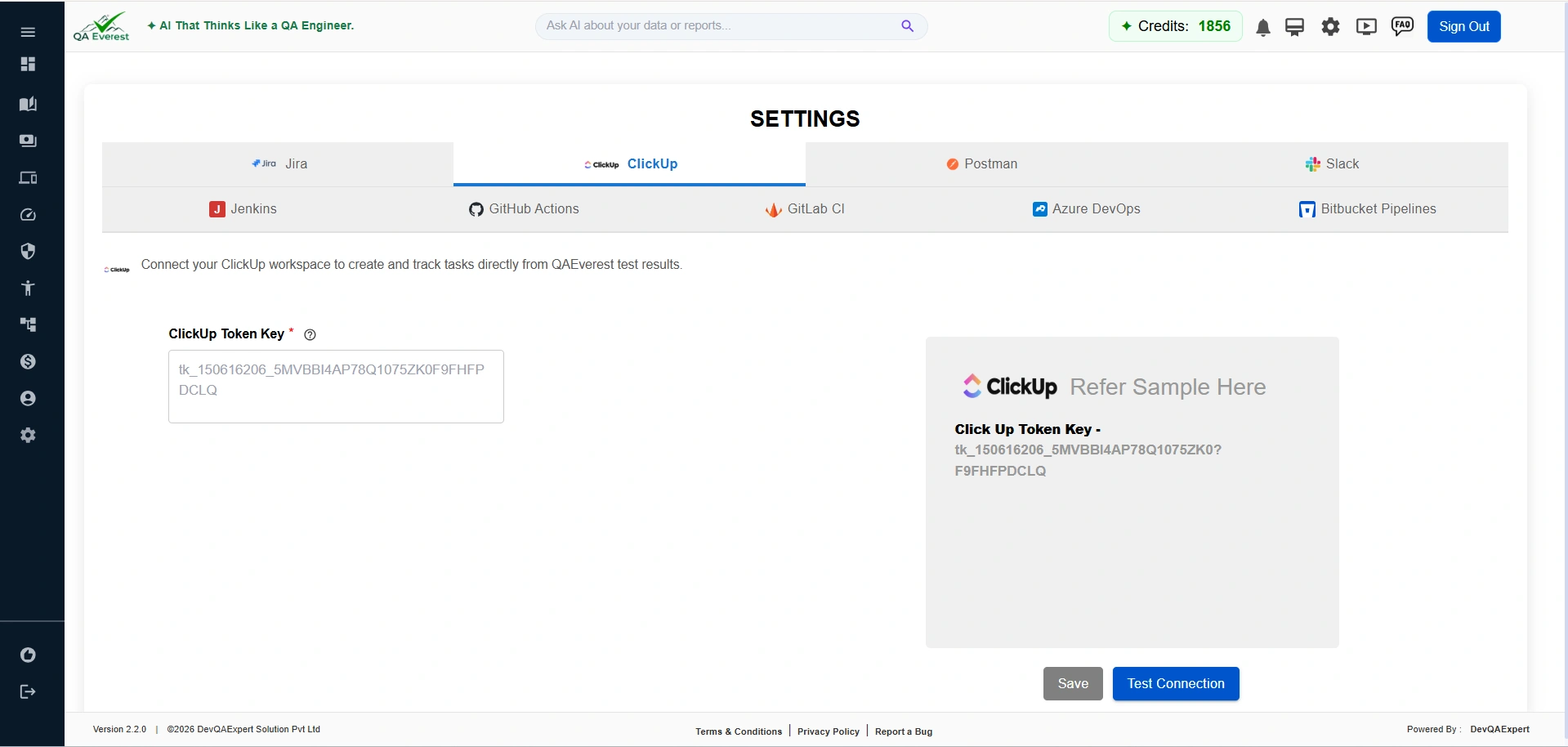Open the video tutorial play icon
Image resolution: width=1568 pixels, height=747 pixels.
[x=1366, y=27]
